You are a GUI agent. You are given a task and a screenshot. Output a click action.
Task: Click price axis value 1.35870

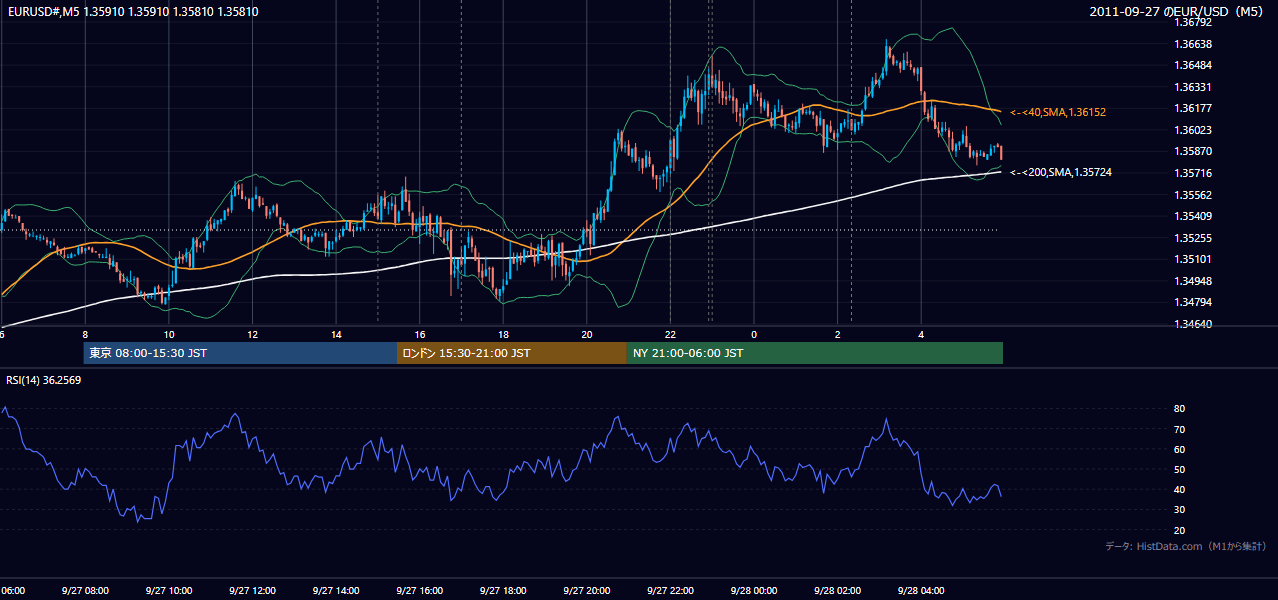tap(1194, 152)
